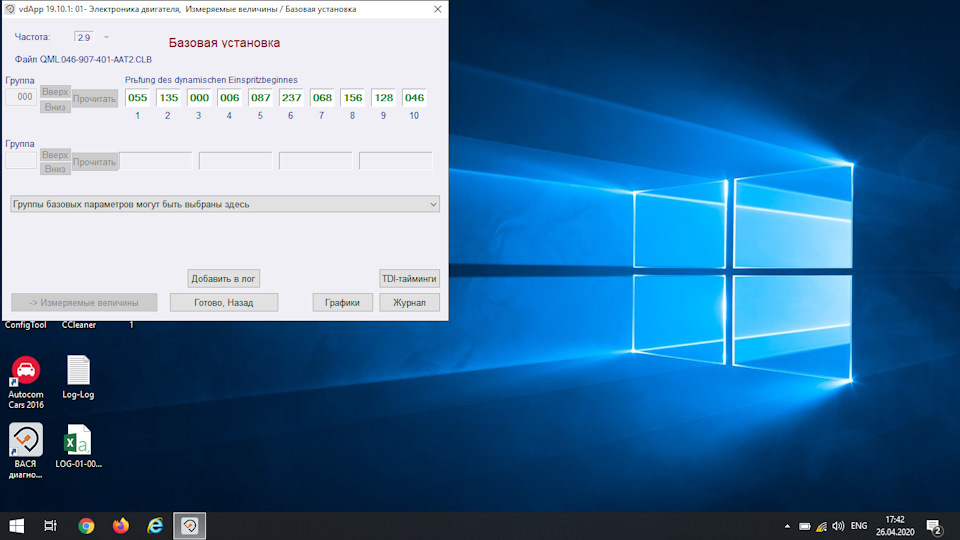The image size is (960, 540).
Task: Open Журнал
Action: coord(409,302)
